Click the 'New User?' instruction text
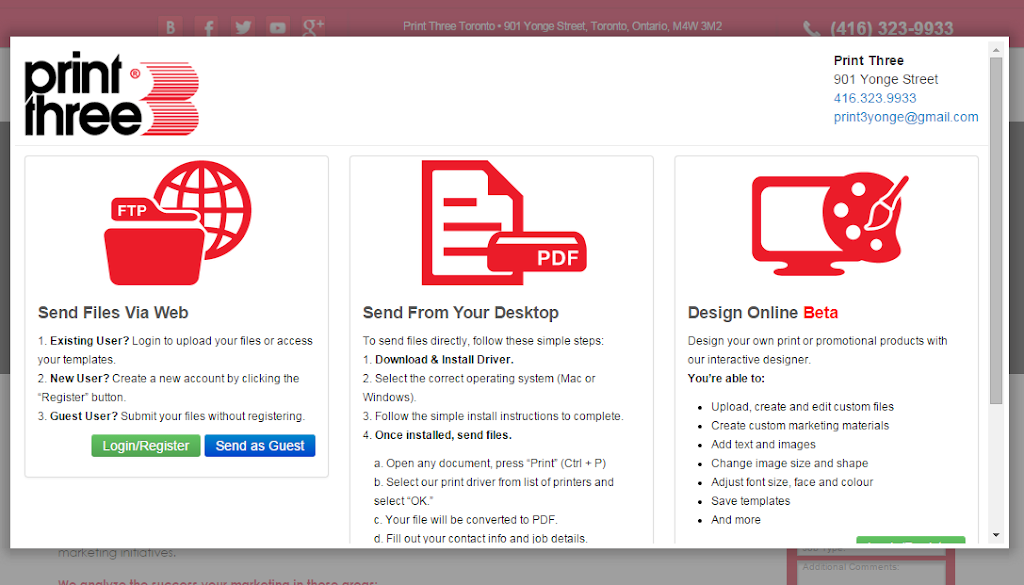1024x585 pixels. (168, 388)
